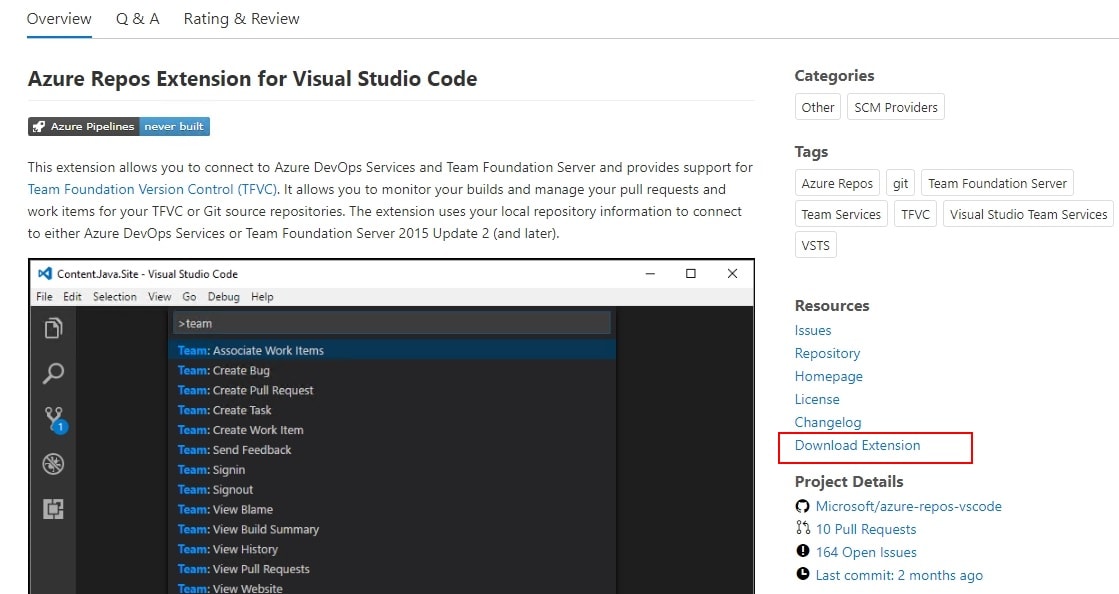Open the Rating & Review tab
The height and width of the screenshot is (594, 1119).
(241, 19)
